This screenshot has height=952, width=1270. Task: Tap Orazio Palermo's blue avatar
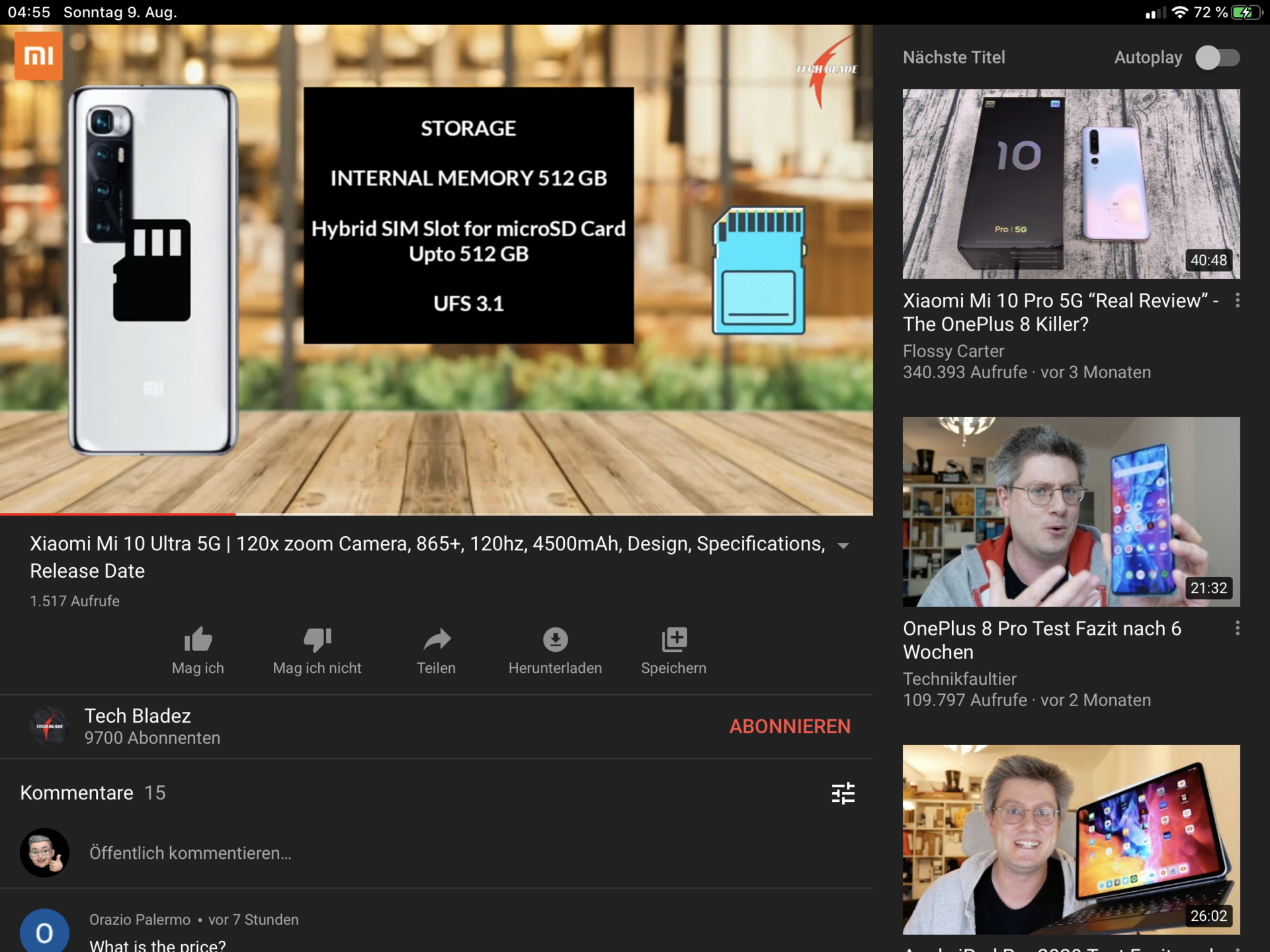(x=44, y=931)
